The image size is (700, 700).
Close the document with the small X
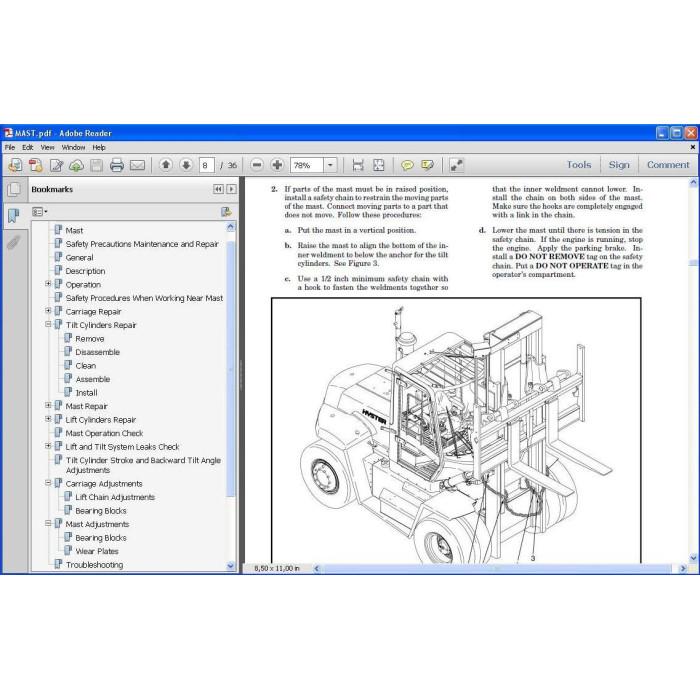tap(692, 147)
